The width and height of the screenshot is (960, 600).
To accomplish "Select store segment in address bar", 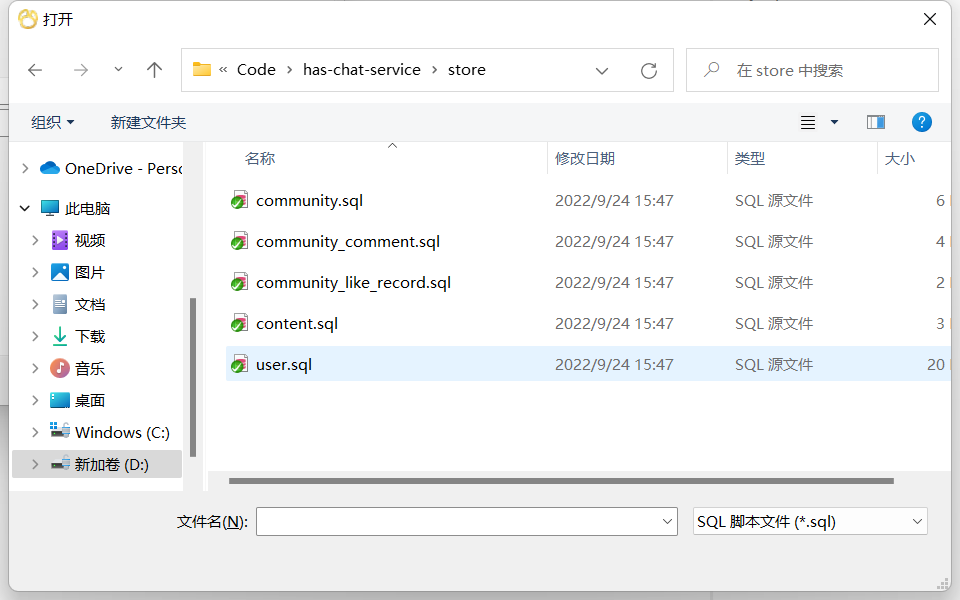I will point(467,70).
